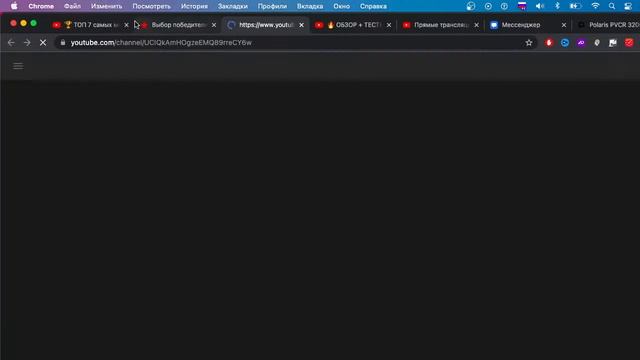The width and height of the screenshot is (640, 360).
Task: Click the circled-i menu bar icon
Action: 504,6
